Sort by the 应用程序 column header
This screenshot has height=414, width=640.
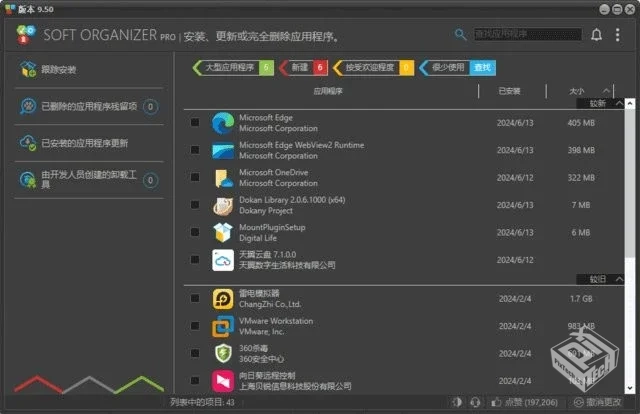pos(328,91)
